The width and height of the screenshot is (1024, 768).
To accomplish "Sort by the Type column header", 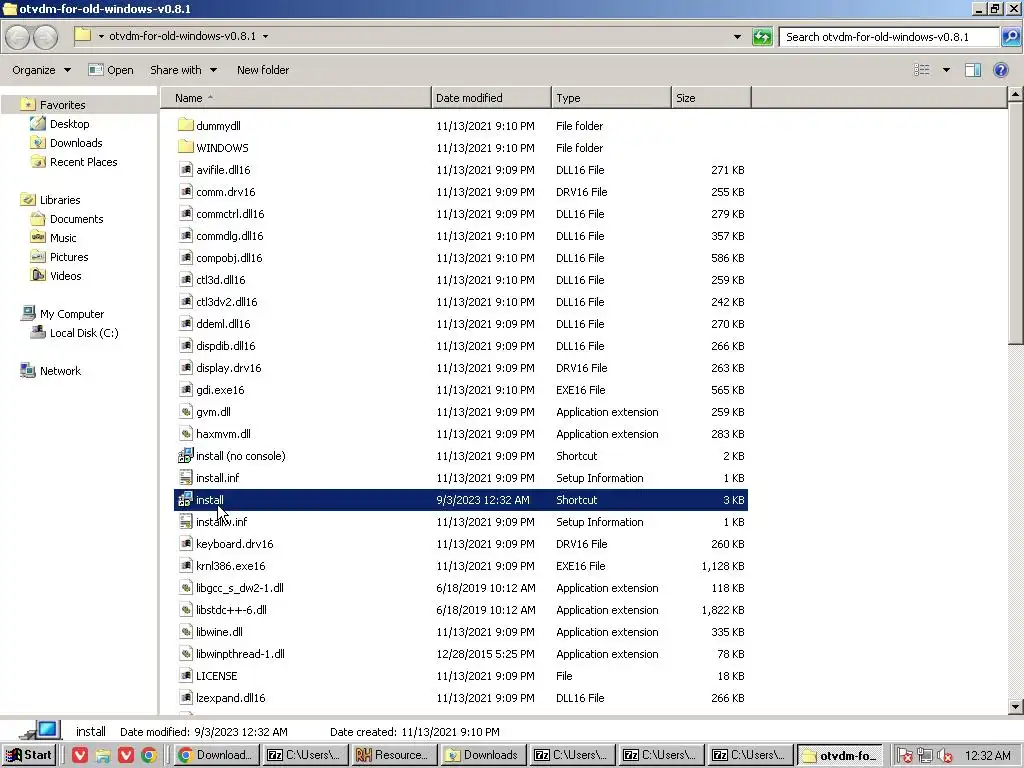I will [611, 98].
